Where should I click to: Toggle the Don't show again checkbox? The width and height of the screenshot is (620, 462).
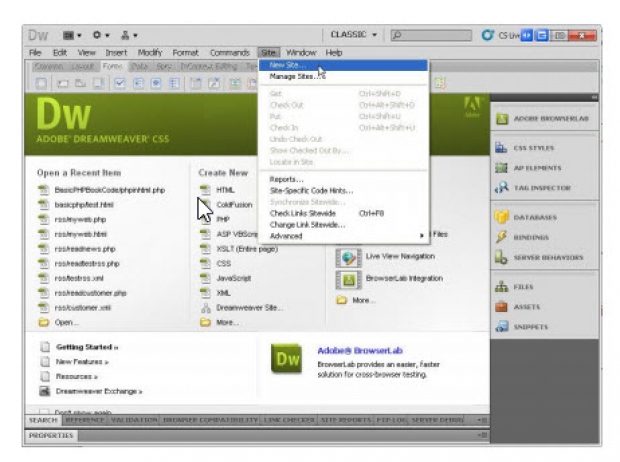[44, 411]
